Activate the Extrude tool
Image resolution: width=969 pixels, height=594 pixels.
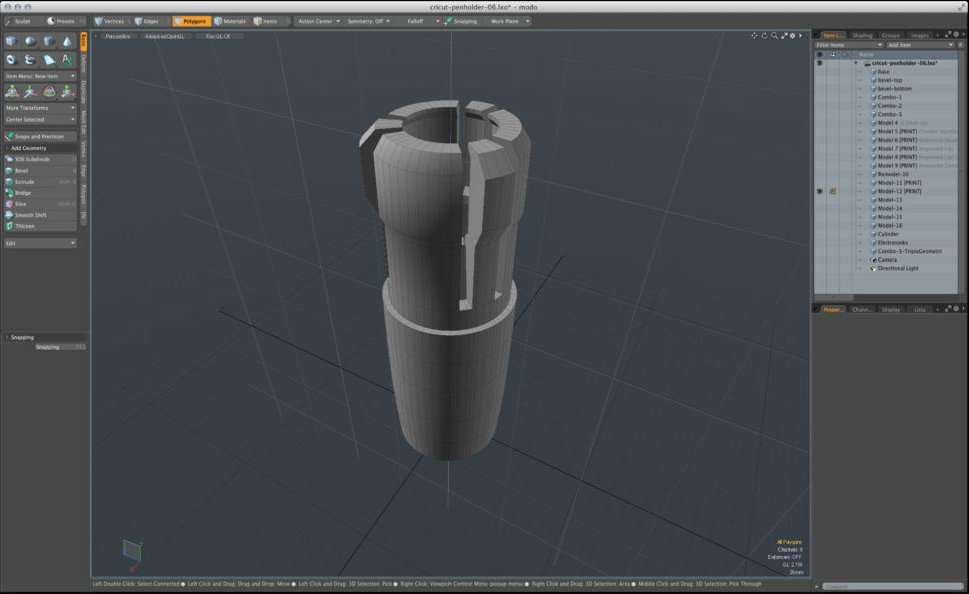(x=40, y=182)
